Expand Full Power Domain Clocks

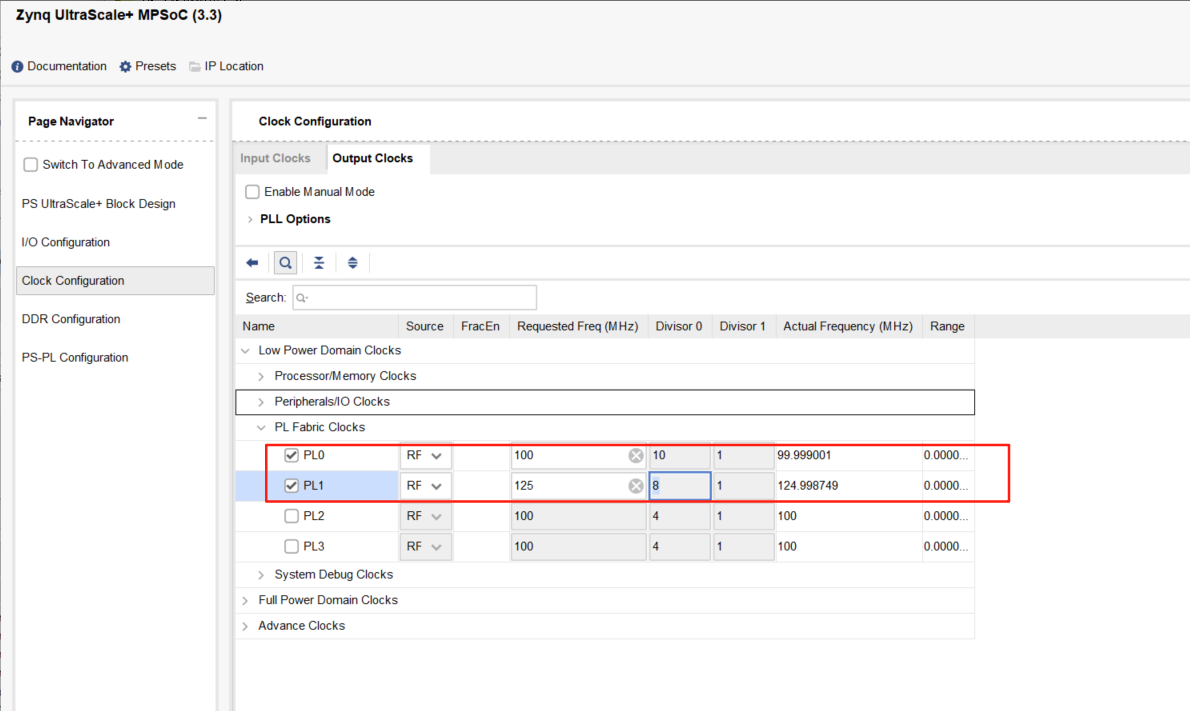coord(245,601)
